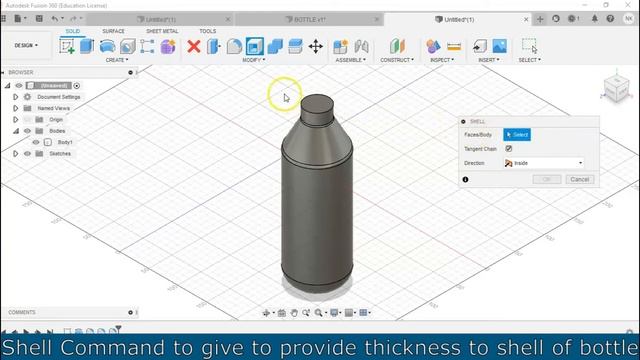Image resolution: width=640 pixels, height=360 pixels.
Task: Activate the root component radio button
Action: click(x=77, y=86)
